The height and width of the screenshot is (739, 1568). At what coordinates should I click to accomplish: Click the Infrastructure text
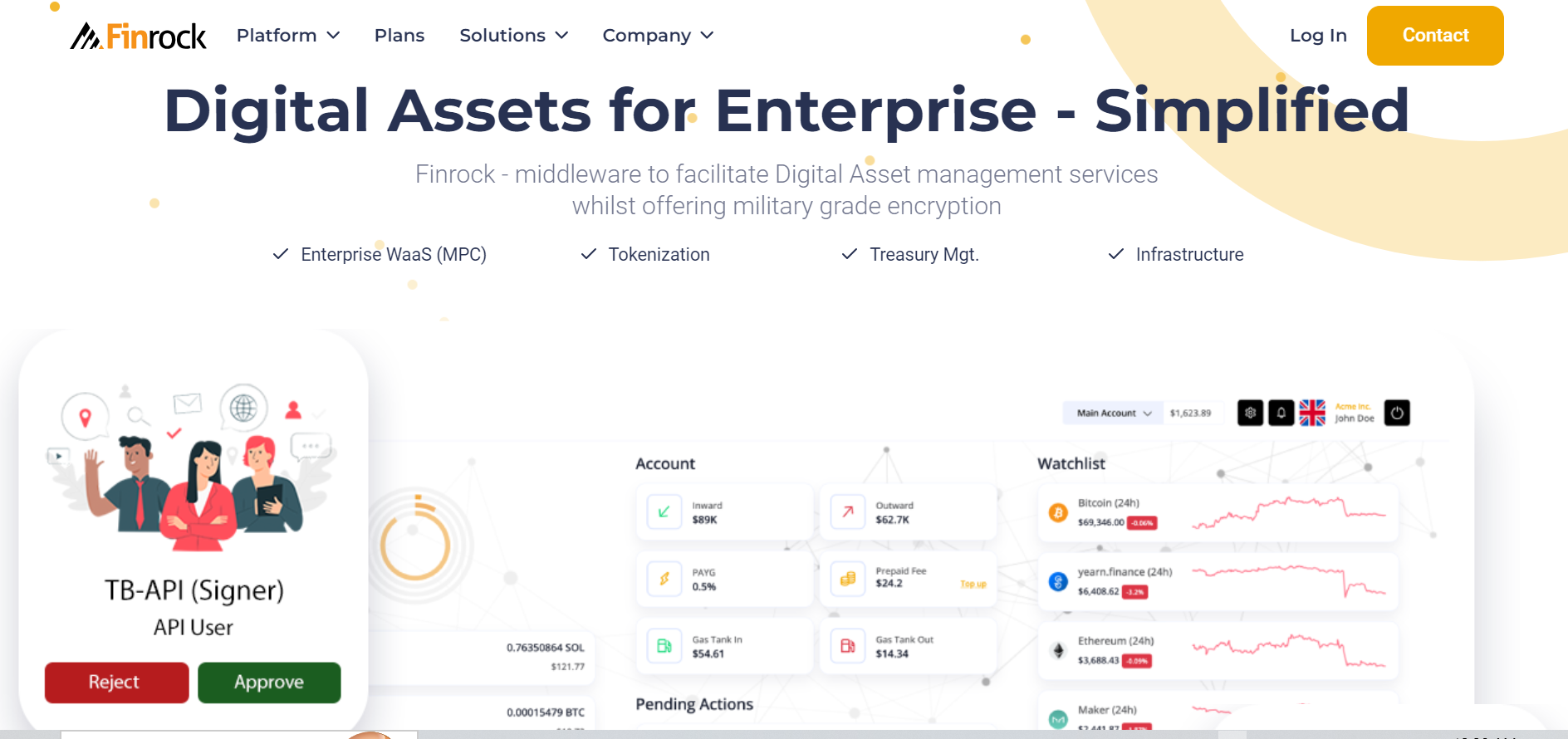(x=1189, y=254)
